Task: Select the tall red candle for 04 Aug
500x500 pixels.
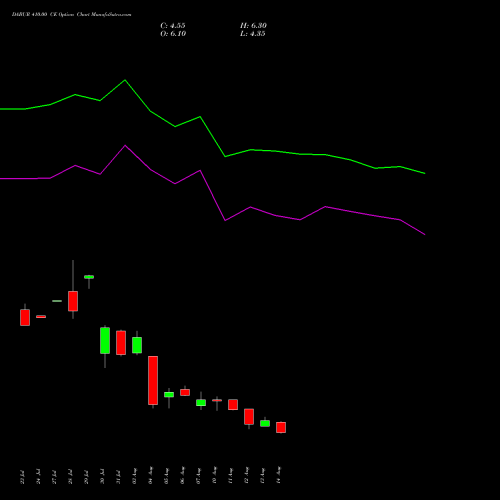Action: (x=153, y=380)
